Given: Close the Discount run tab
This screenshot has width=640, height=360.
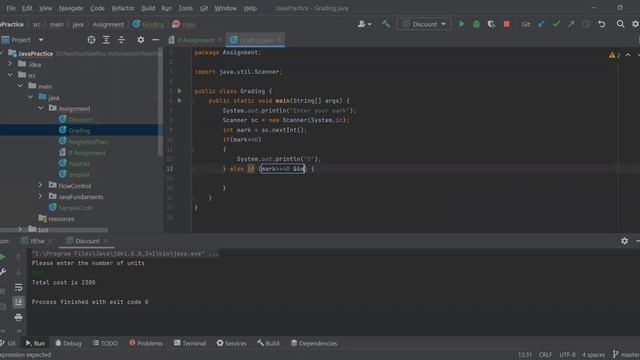Looking at the screenshot, I should coord(106,241).
